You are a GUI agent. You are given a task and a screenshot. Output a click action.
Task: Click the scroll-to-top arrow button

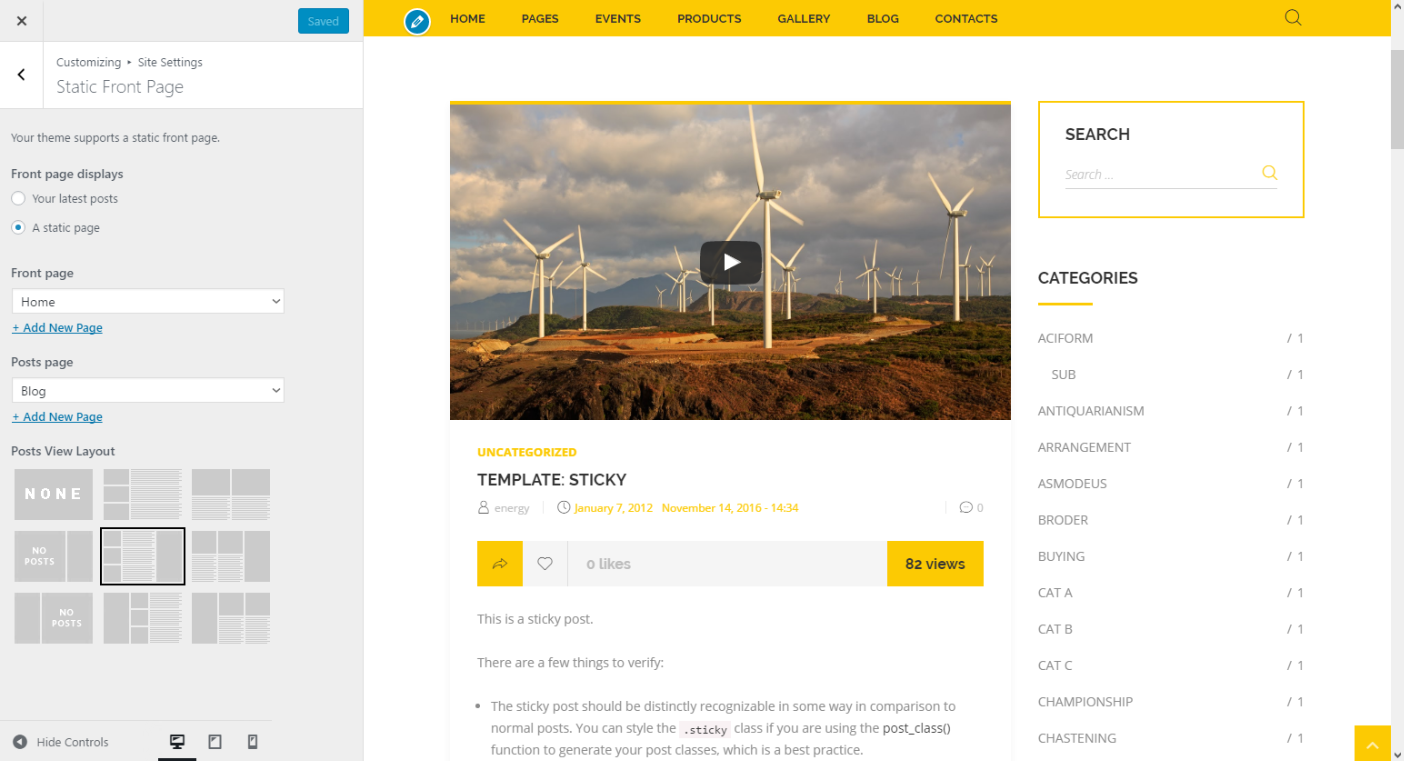(x=1372, y=744)
